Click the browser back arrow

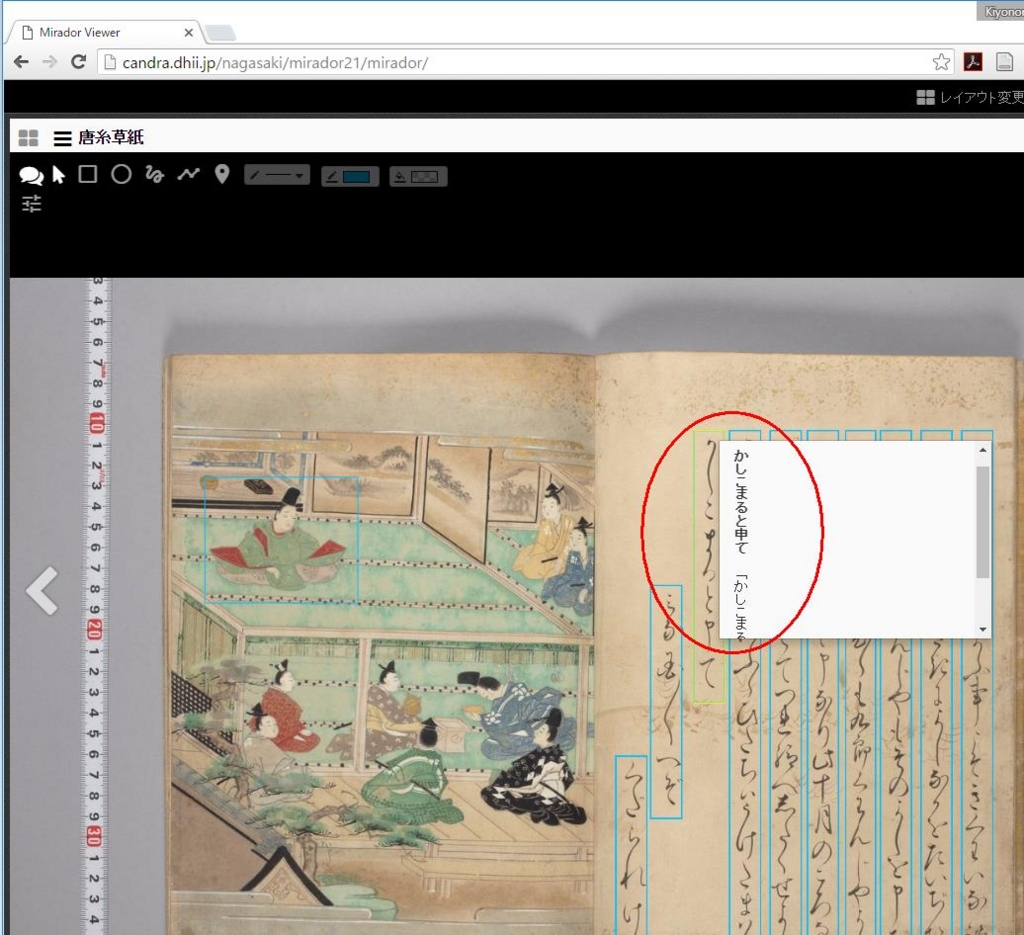point(21,62)
